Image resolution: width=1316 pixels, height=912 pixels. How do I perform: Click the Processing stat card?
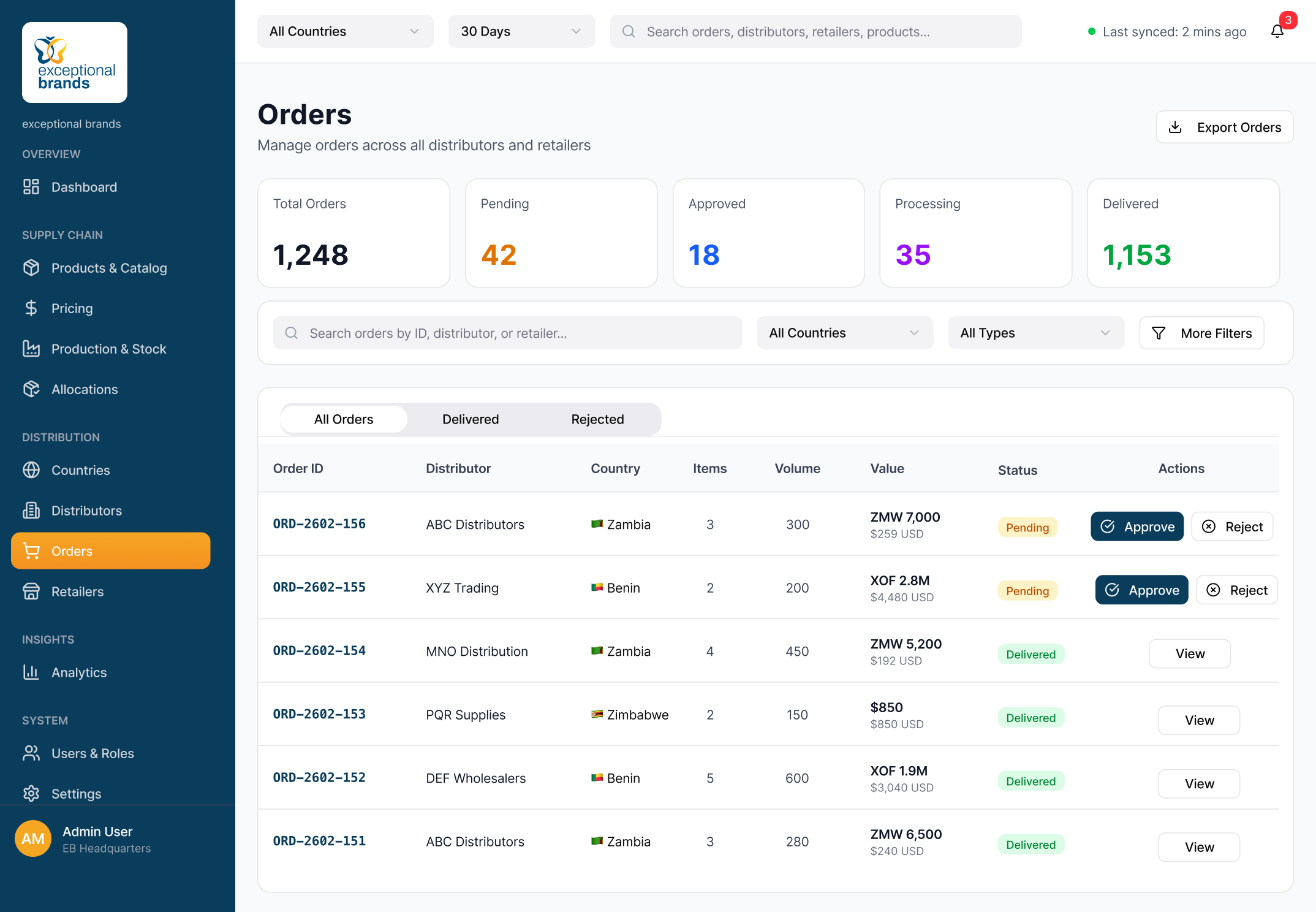click(x=976, y=233)
